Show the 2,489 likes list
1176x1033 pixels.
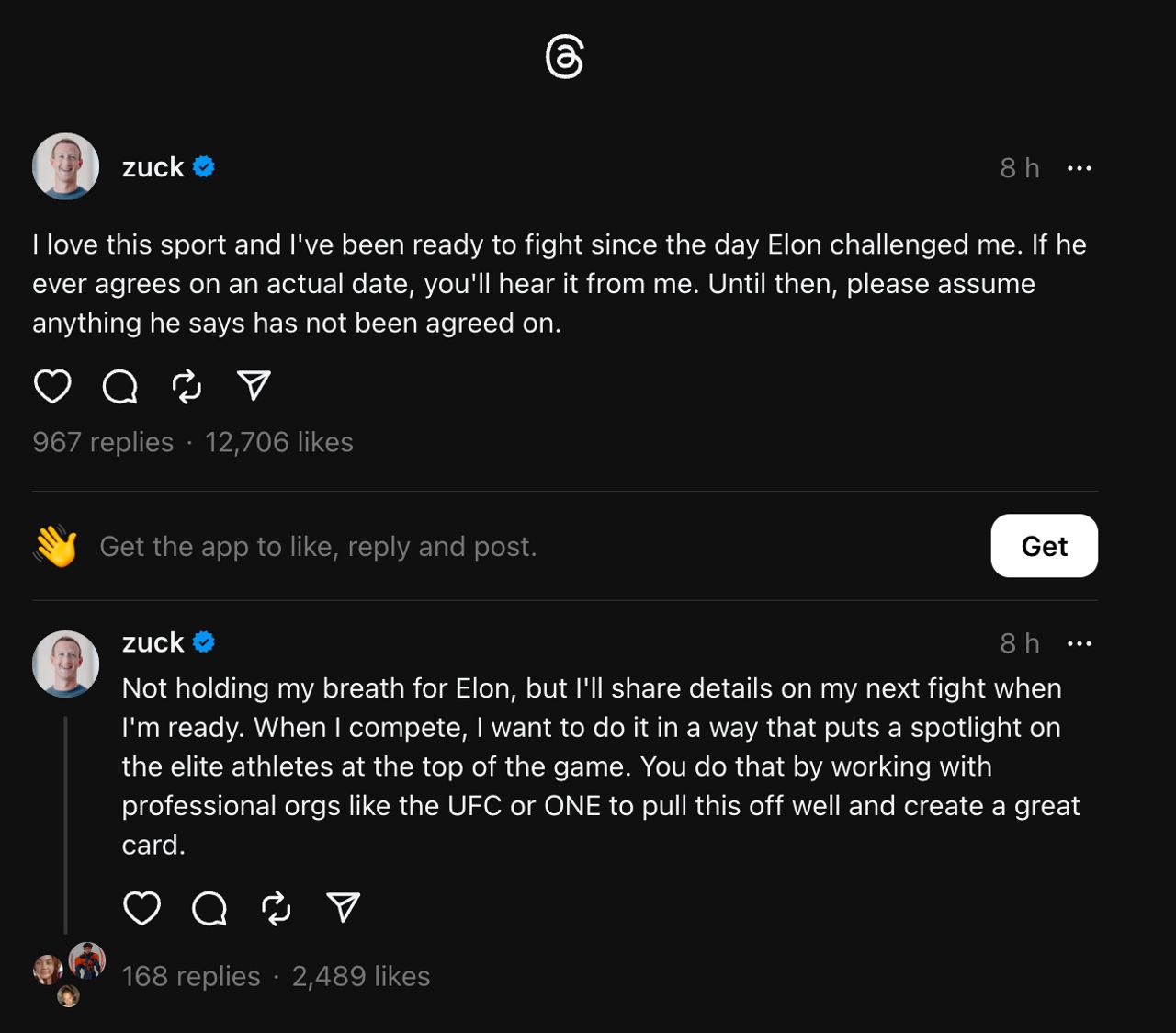coord(361,976)
